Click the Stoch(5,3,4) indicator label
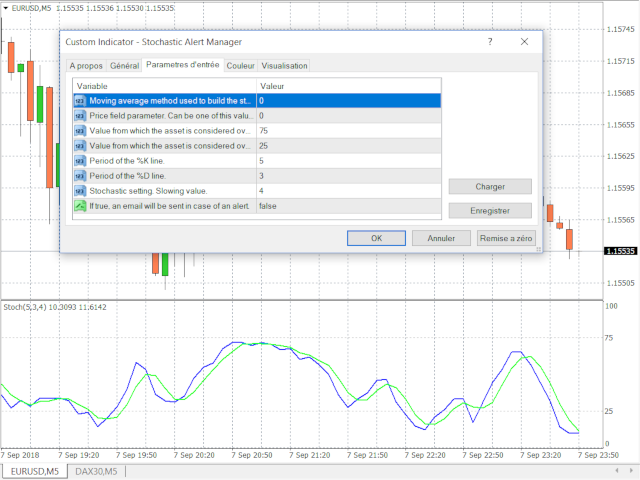 (x=55, y=307)
